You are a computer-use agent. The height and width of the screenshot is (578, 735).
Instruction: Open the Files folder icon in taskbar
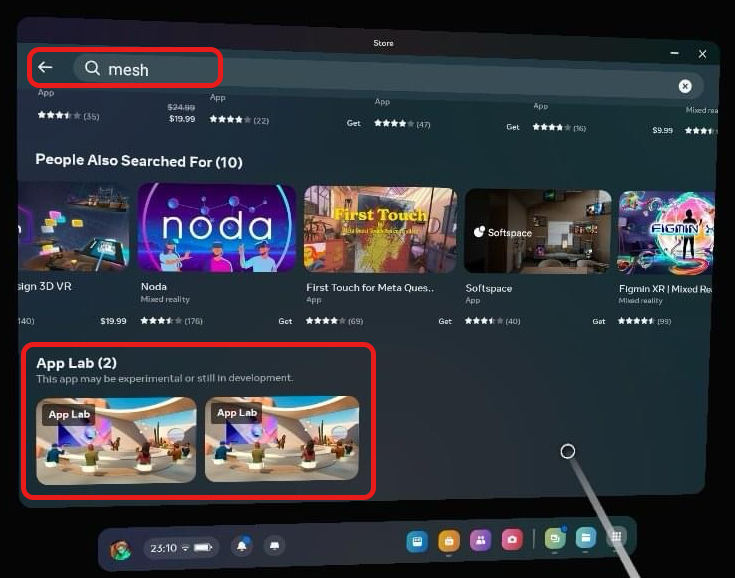point(586,538)
